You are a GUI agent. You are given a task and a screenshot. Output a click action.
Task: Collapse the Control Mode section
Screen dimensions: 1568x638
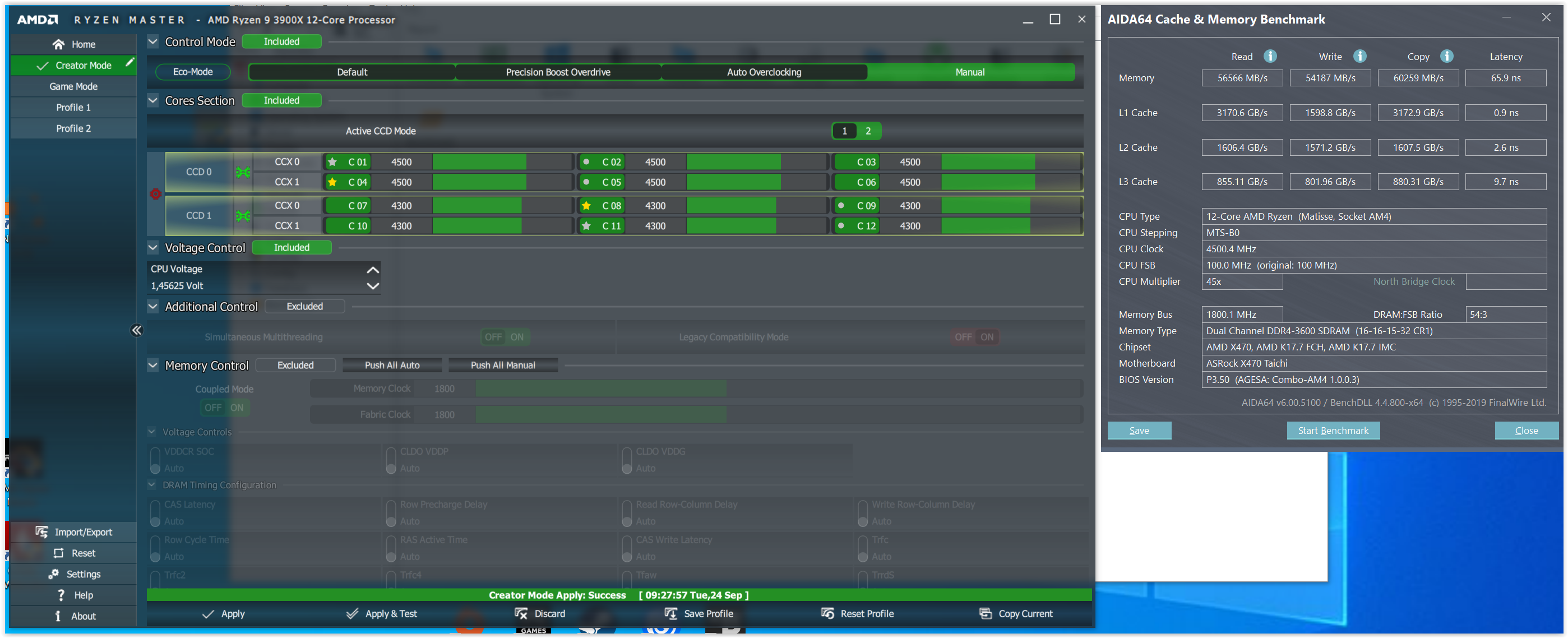point(154,41)
